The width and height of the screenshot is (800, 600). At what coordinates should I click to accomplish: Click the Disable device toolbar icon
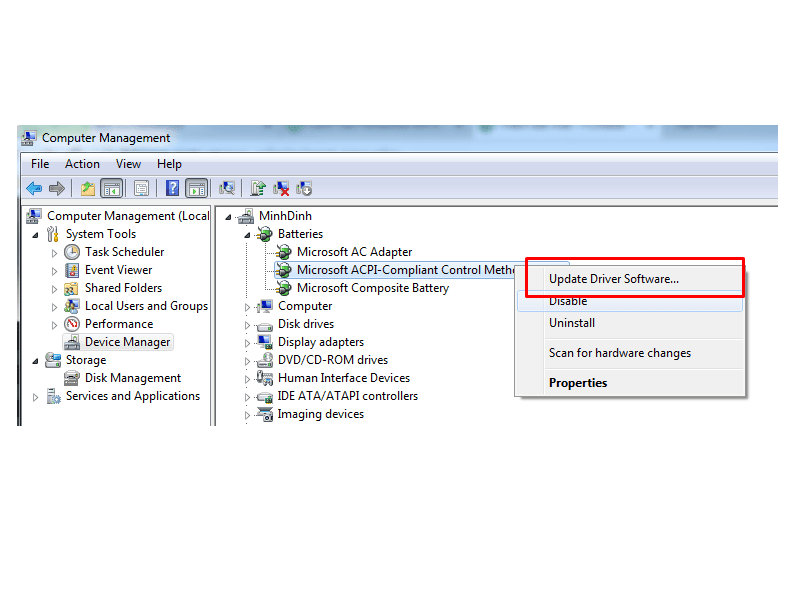(x=304, y=189)
